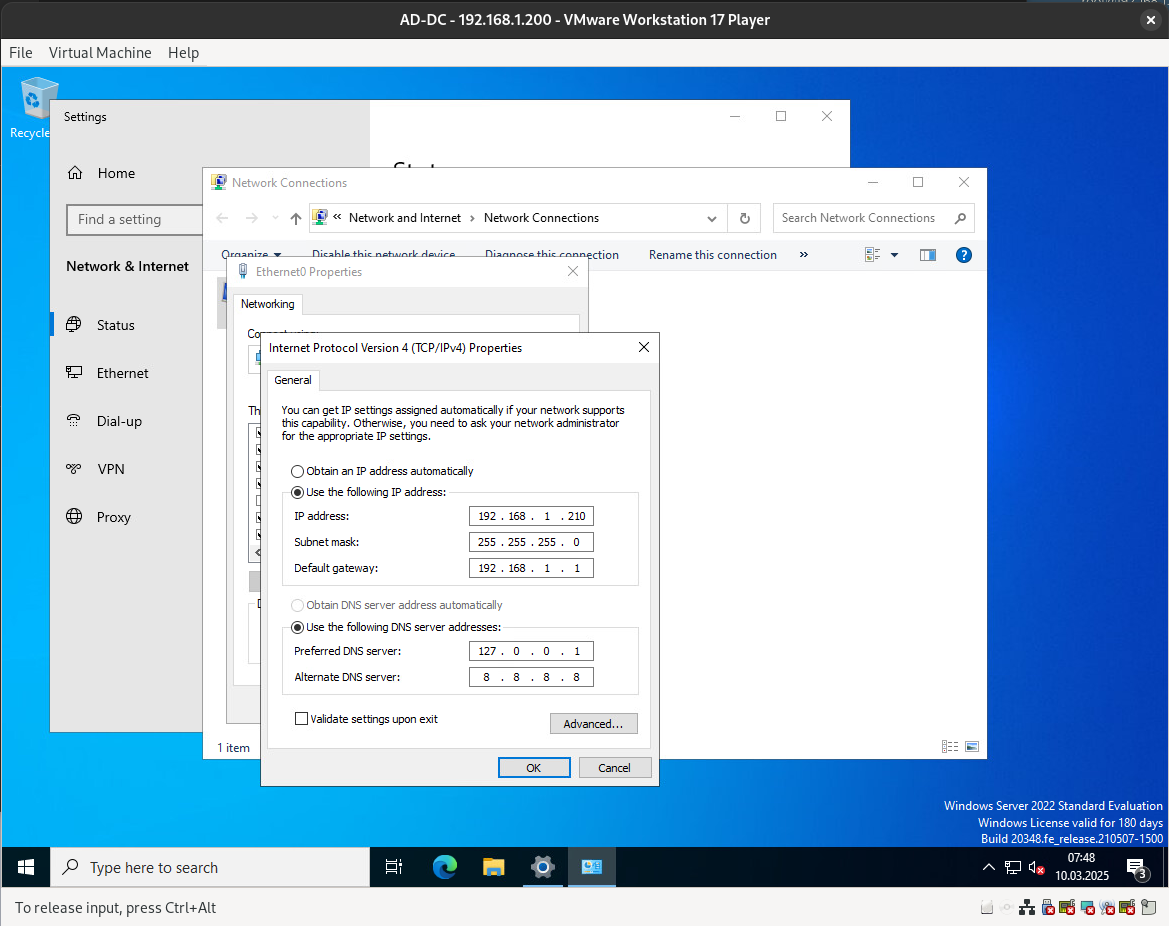Open Network Connections help icon
Viewport: 1169px width, 926px height.
point(964,255)
